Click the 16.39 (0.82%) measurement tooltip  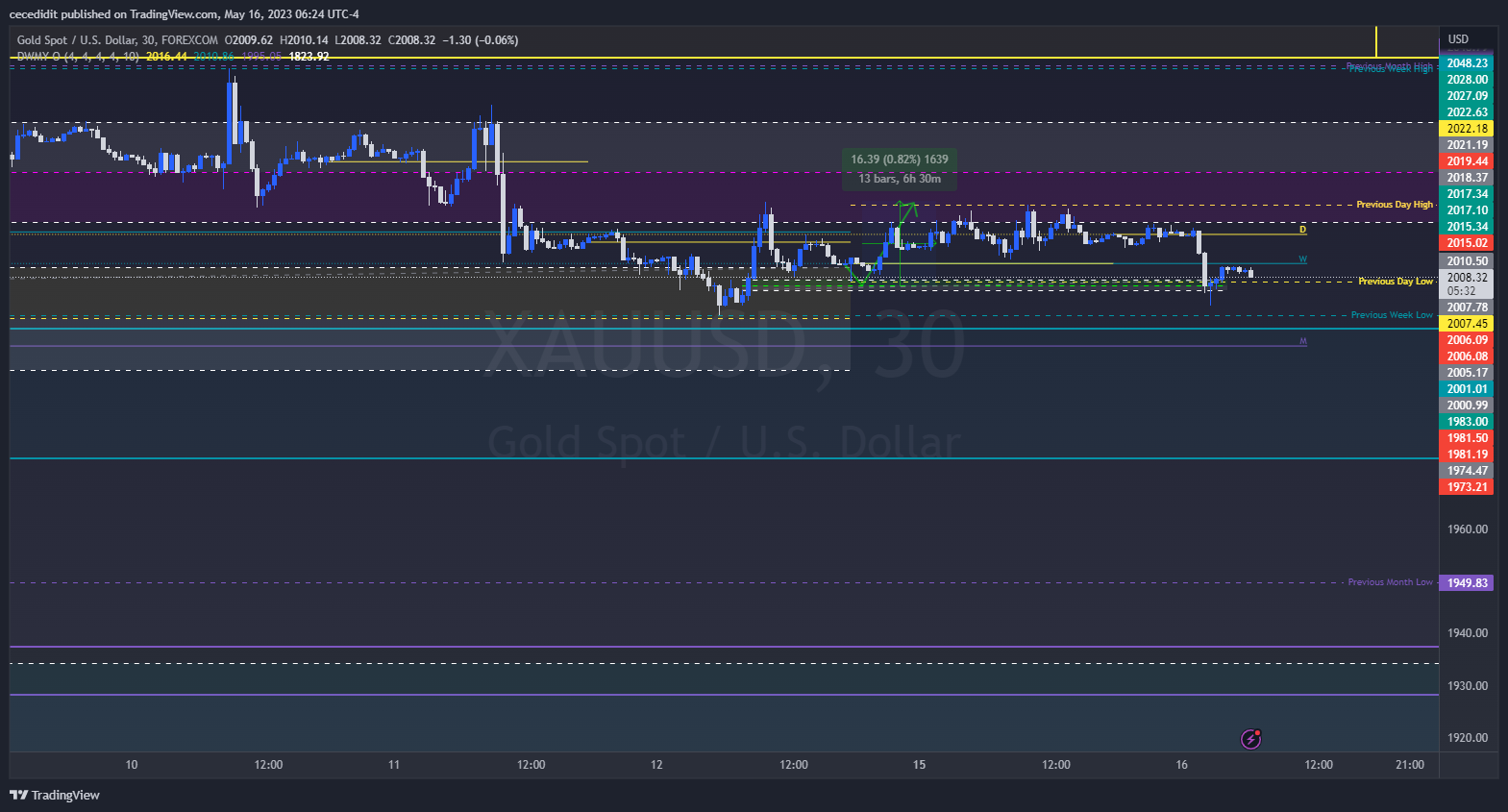pos(900,169)
